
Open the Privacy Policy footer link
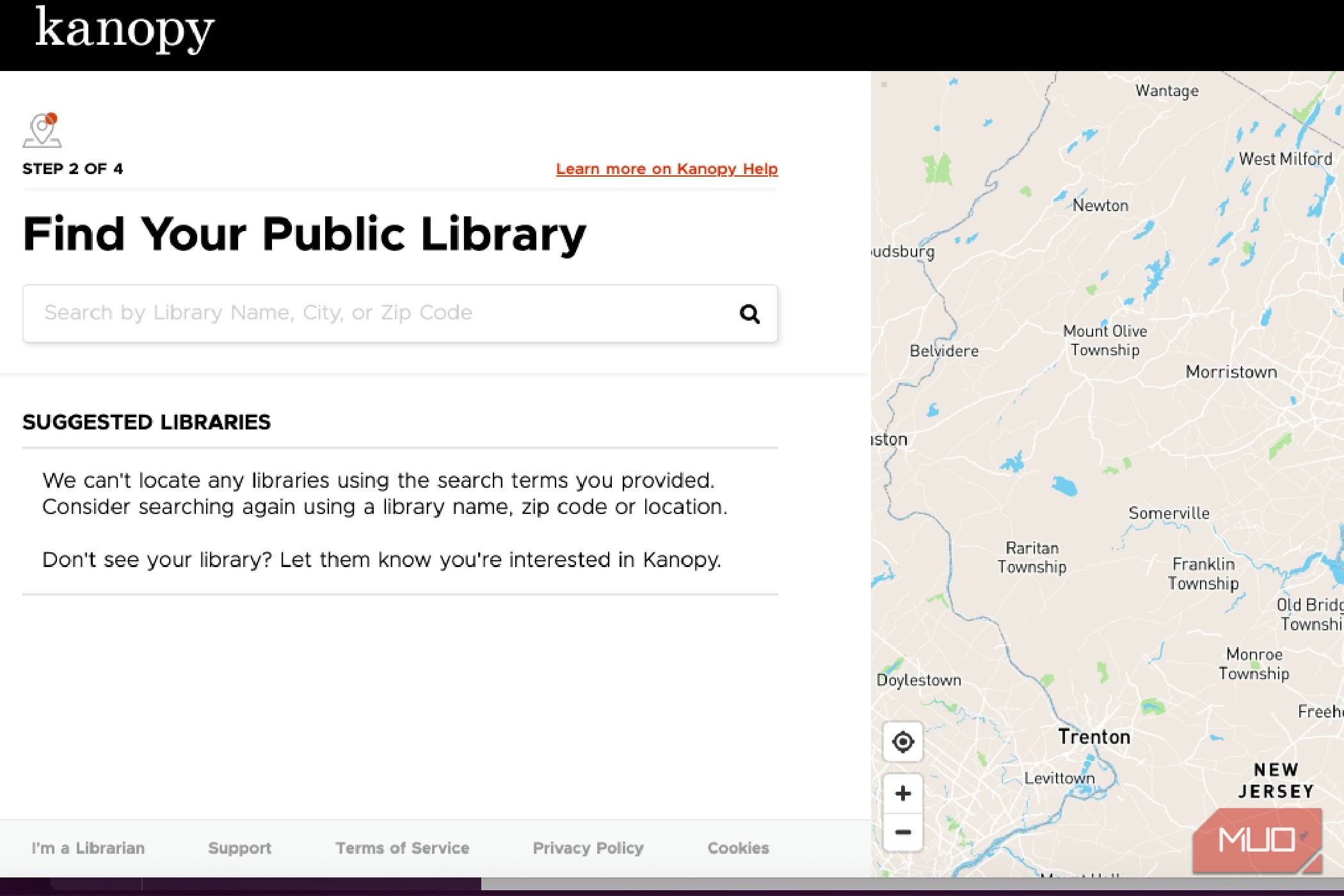[x=588, y=848]
